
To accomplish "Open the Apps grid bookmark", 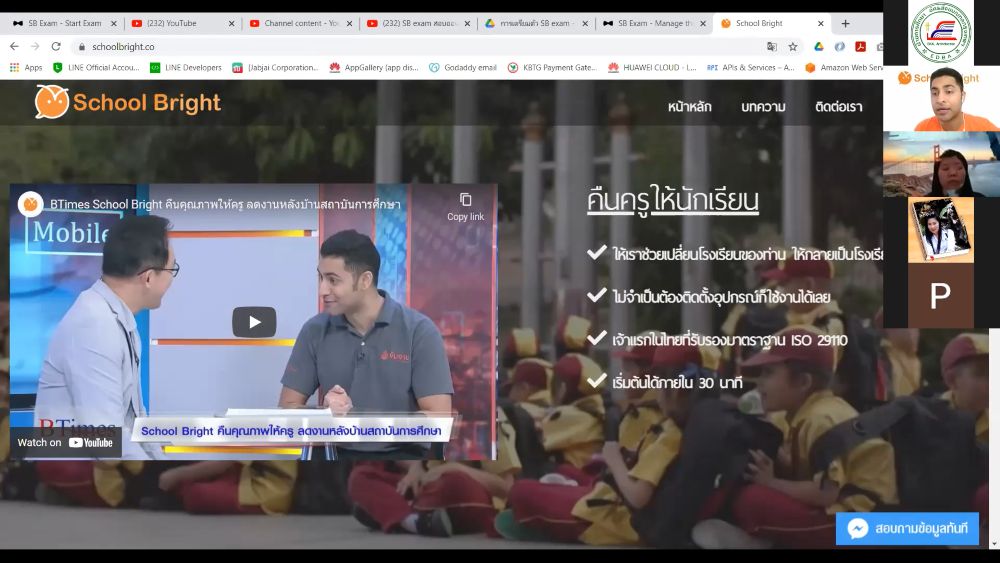I will click(26, 68).
